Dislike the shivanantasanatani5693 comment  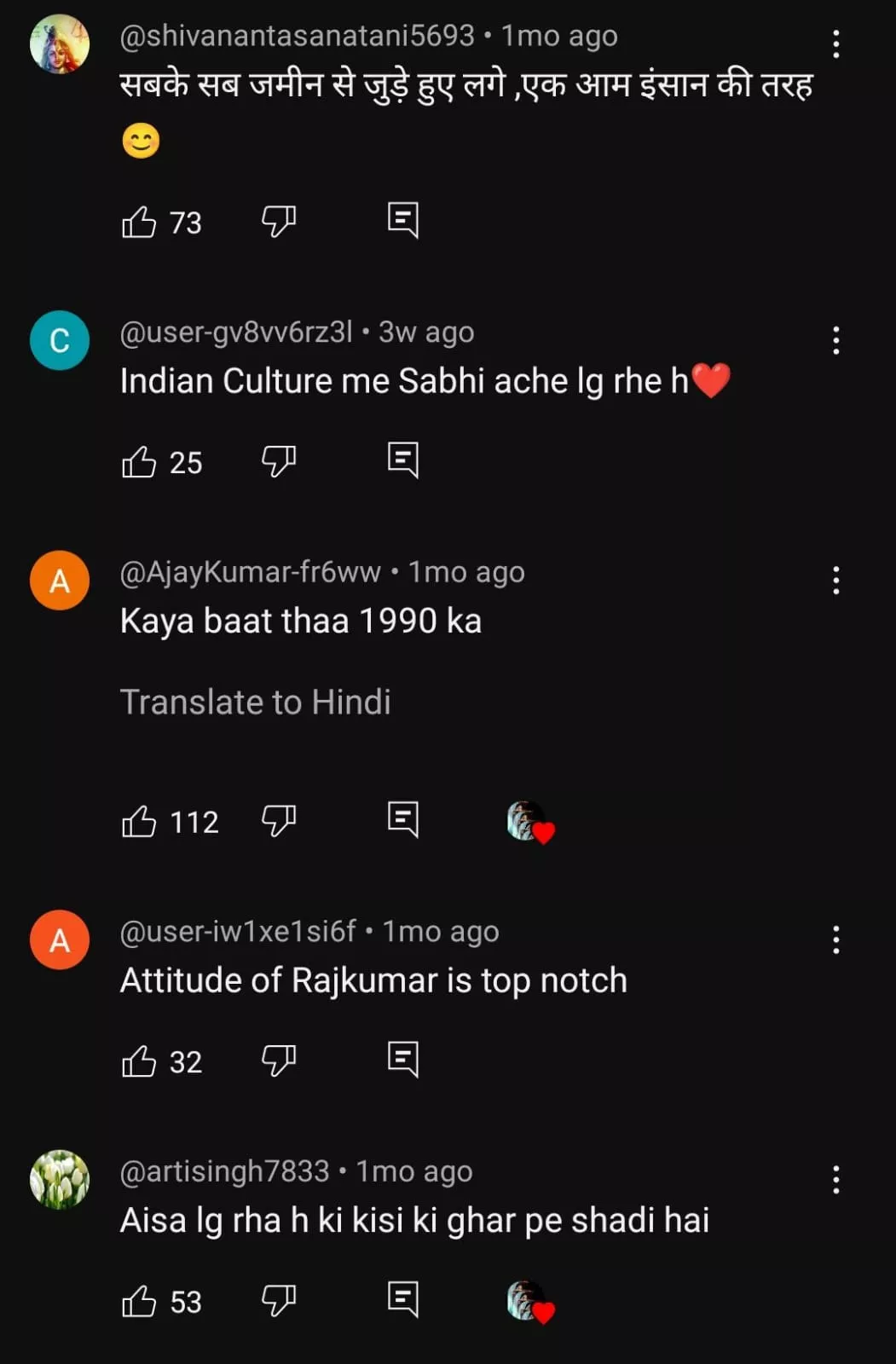[x=278, y=222]
